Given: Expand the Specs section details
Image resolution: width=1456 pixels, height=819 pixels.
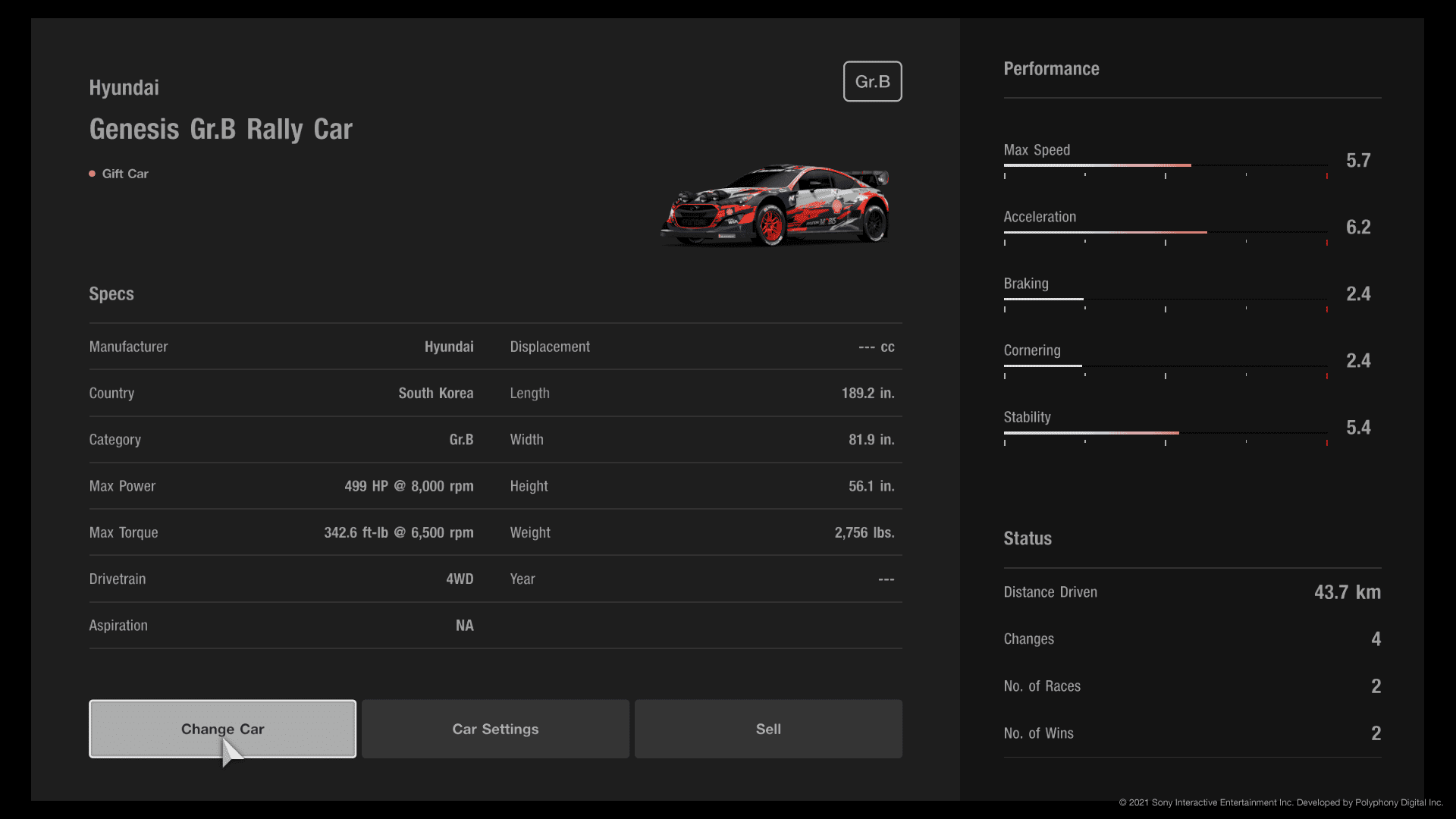Looking at the screenshot, I should 110,293.
